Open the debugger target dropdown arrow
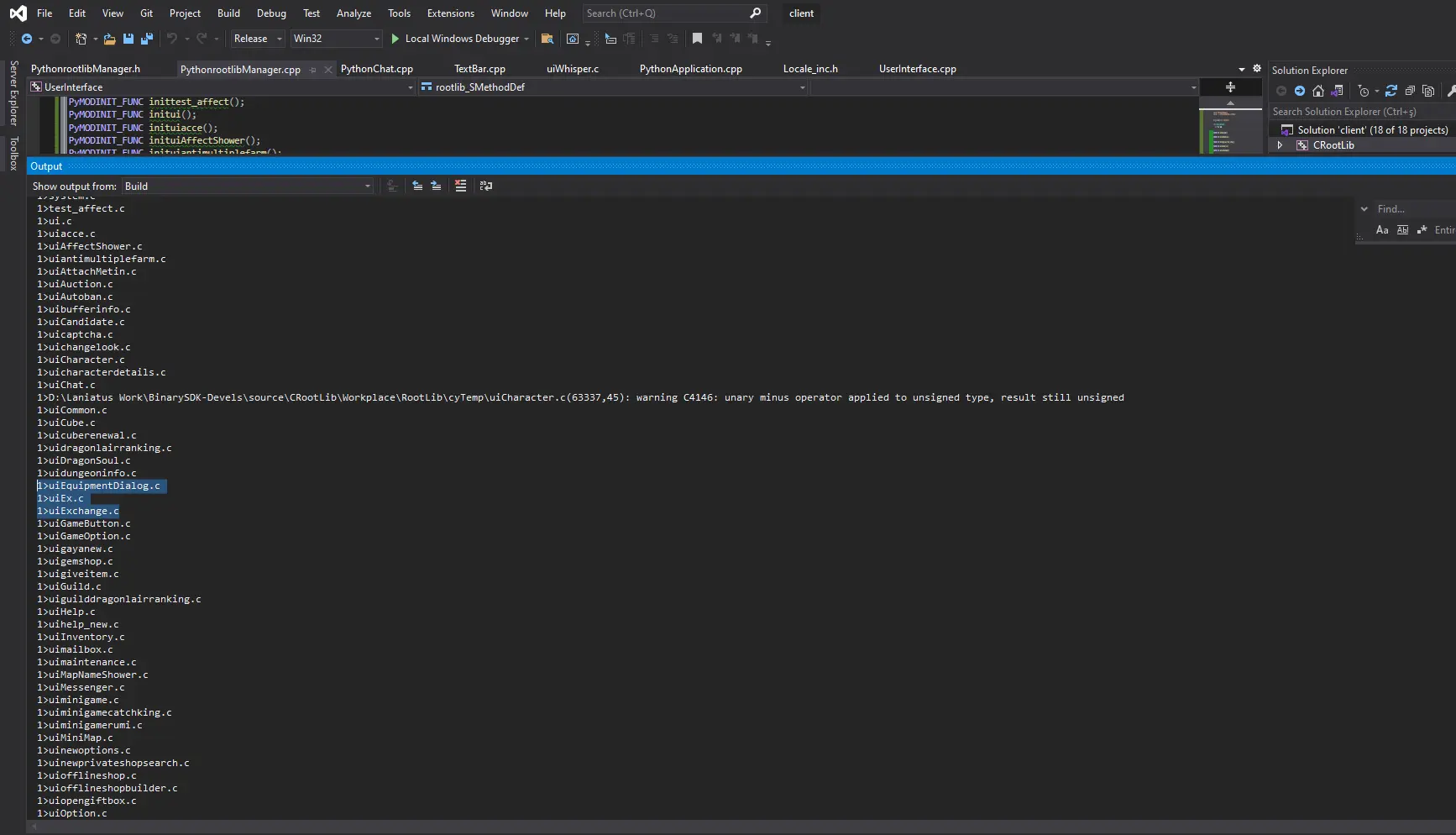The height and width of the screenshot is (835, 1456). click(x=526, y=39)
